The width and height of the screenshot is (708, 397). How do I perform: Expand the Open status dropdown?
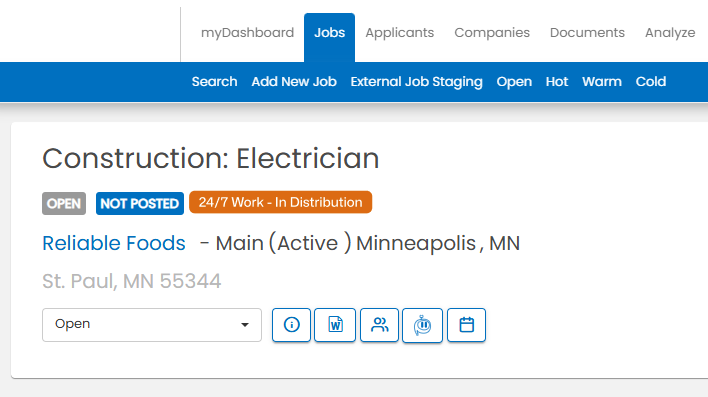(x=152, y=325)
